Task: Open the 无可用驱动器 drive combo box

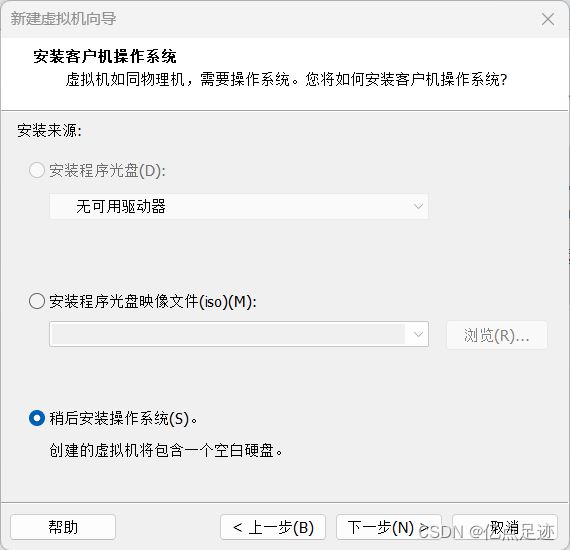Action: (239, 206)
